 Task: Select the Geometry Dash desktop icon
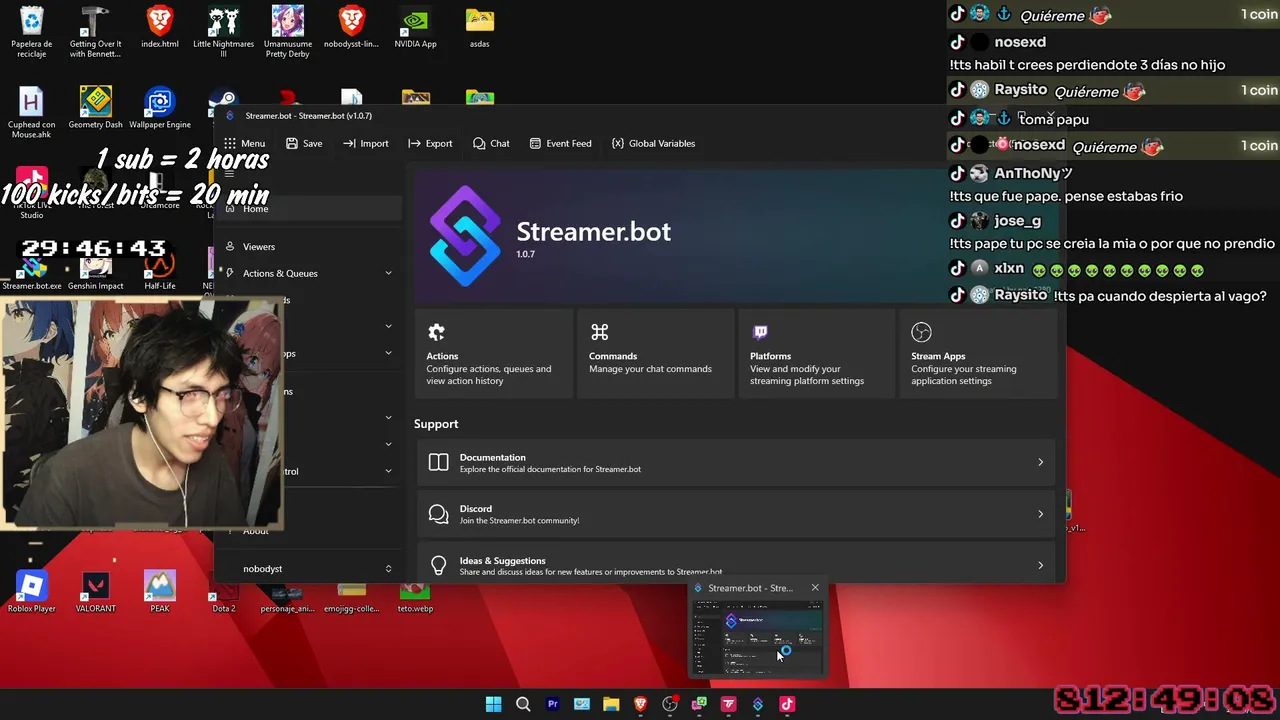coord(96,109)
